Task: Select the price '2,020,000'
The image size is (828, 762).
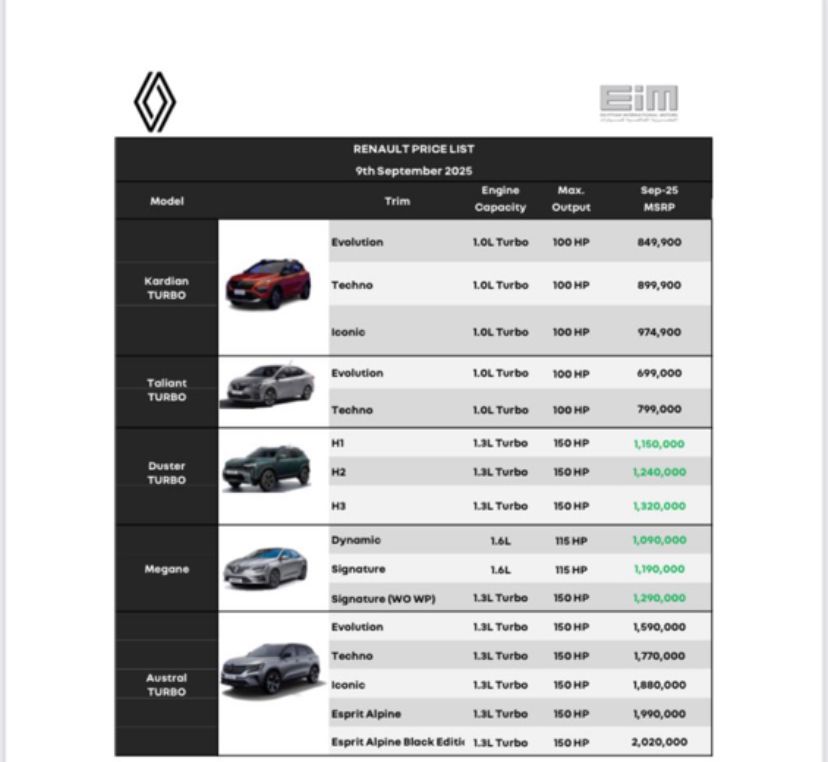Action: 659,742
